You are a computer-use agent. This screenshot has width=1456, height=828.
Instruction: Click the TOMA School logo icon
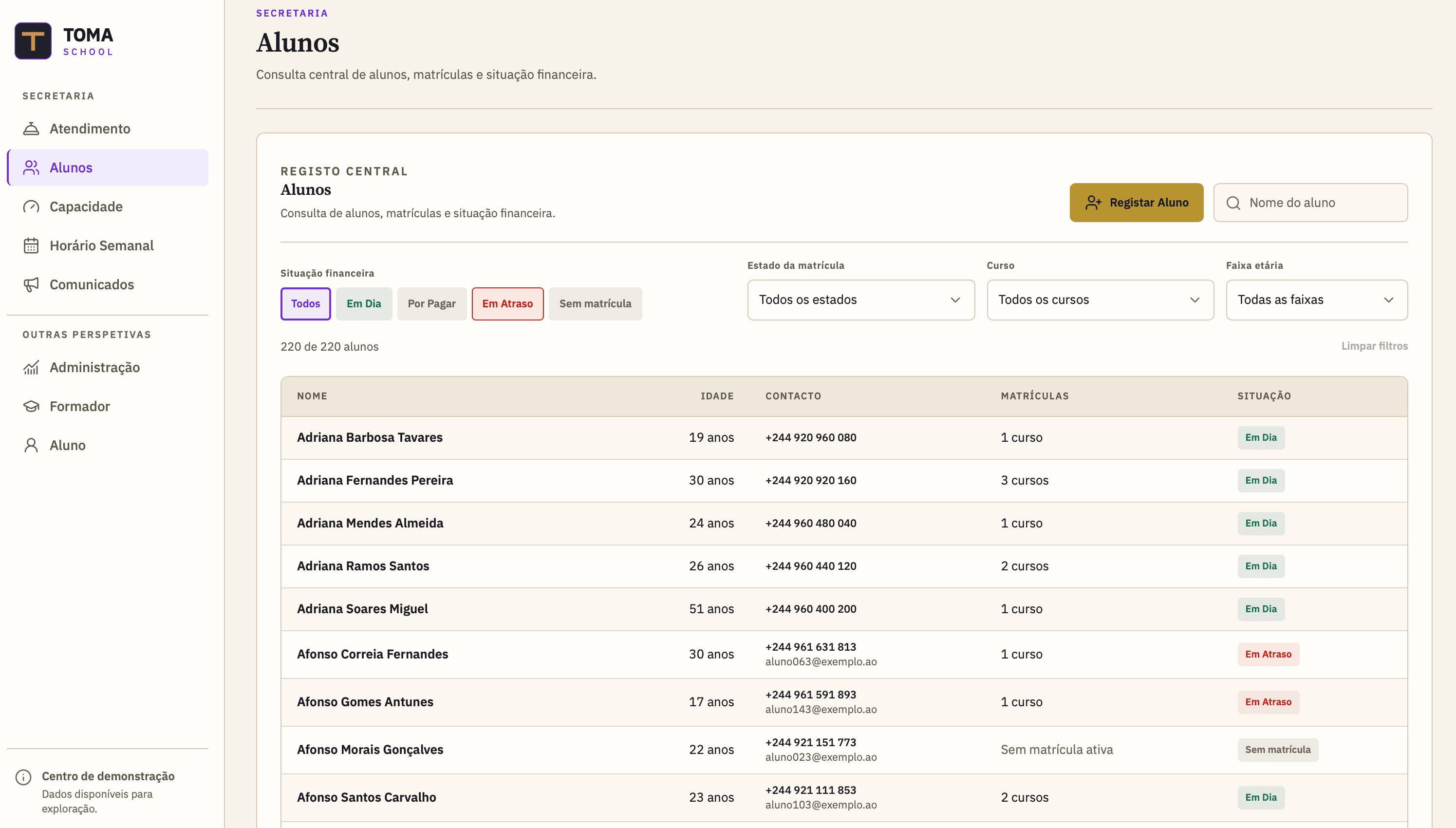click(x=33, y=41)
